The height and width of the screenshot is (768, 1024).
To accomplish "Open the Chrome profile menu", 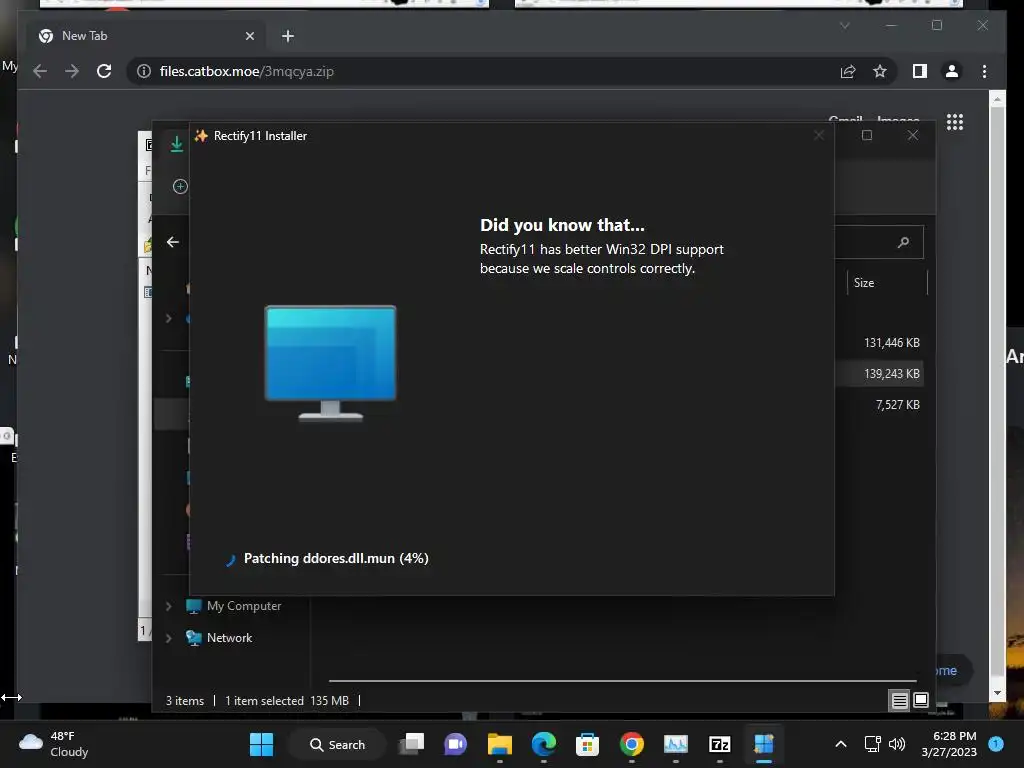I will [x=952, y=71].
